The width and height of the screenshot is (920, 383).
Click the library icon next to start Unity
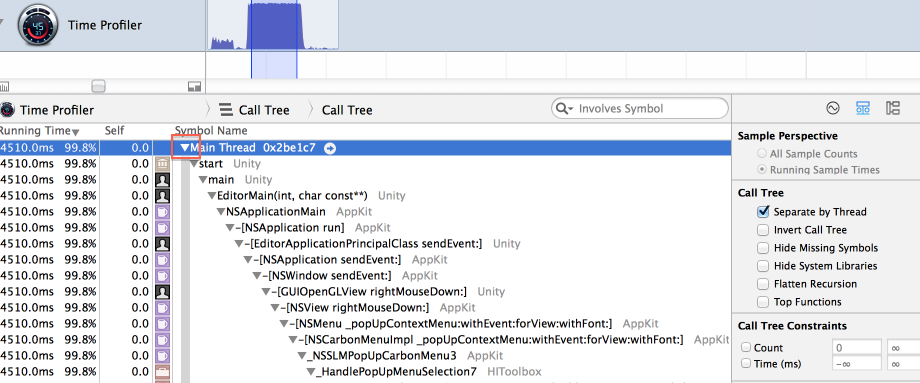(x=162, y=164)
